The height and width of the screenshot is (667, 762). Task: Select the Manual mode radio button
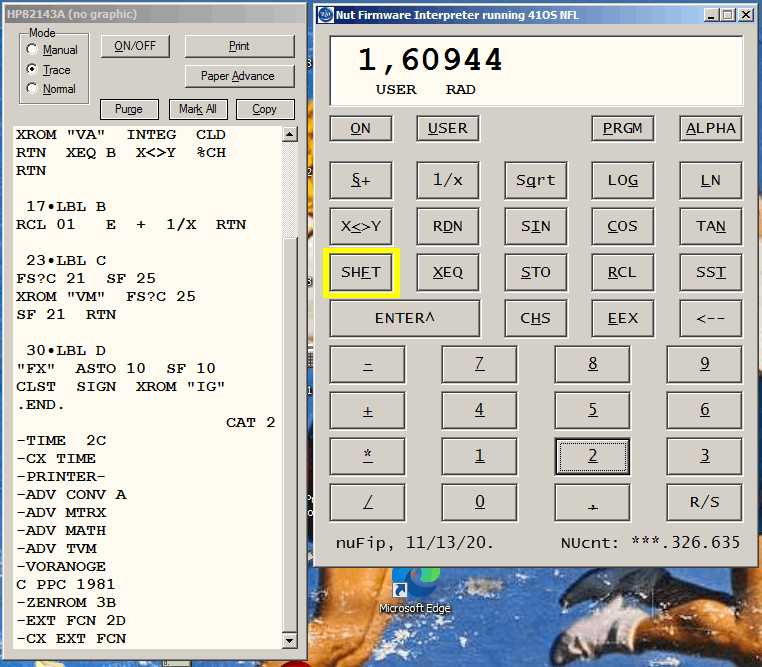[32, 50]
